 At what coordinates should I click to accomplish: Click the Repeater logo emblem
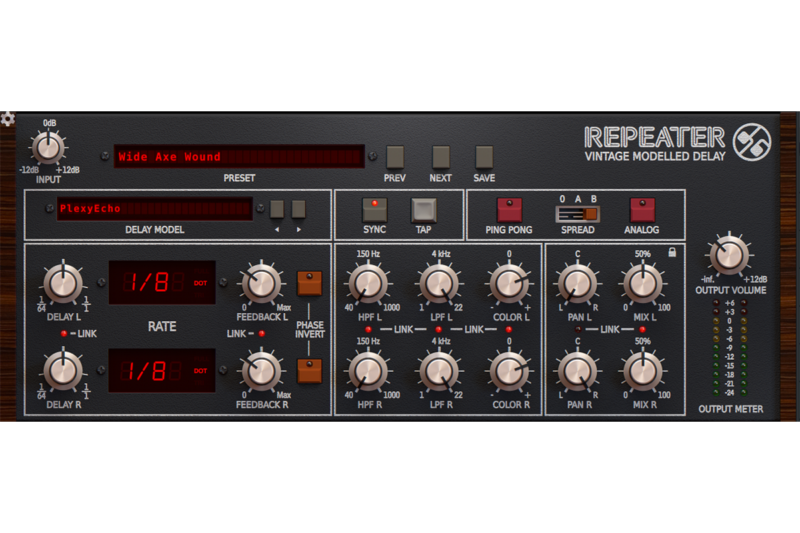(x=752, y=142)
